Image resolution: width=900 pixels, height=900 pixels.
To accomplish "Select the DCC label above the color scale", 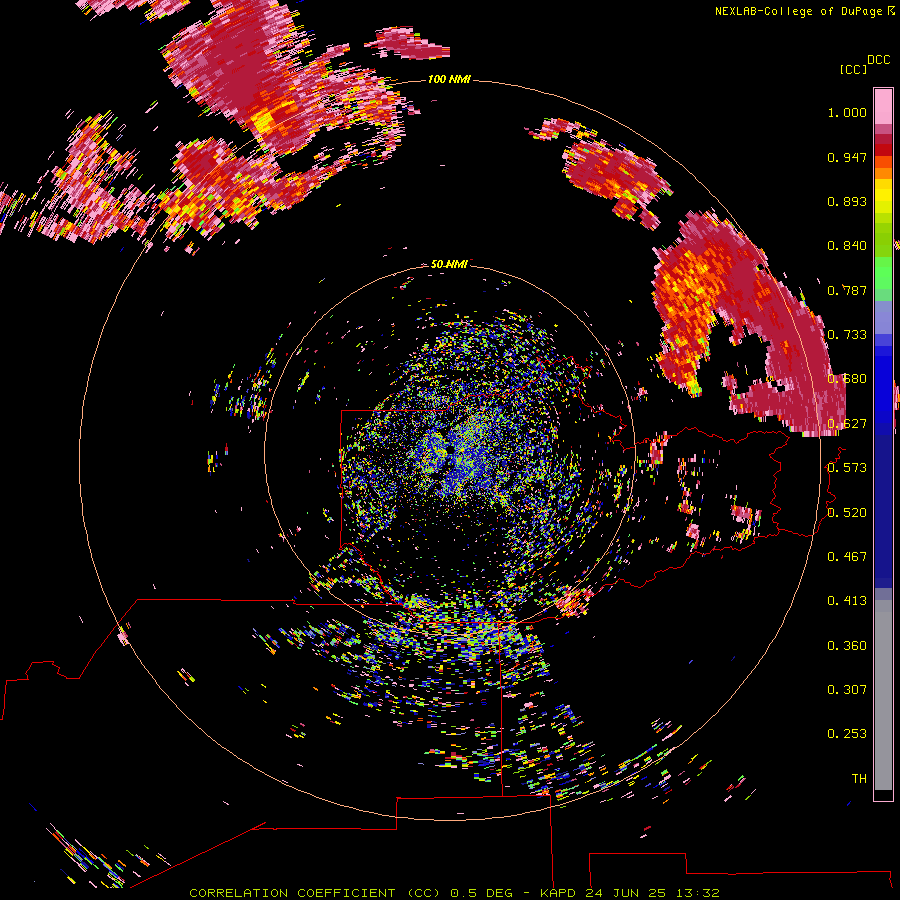I will click(x=879, y=60).
